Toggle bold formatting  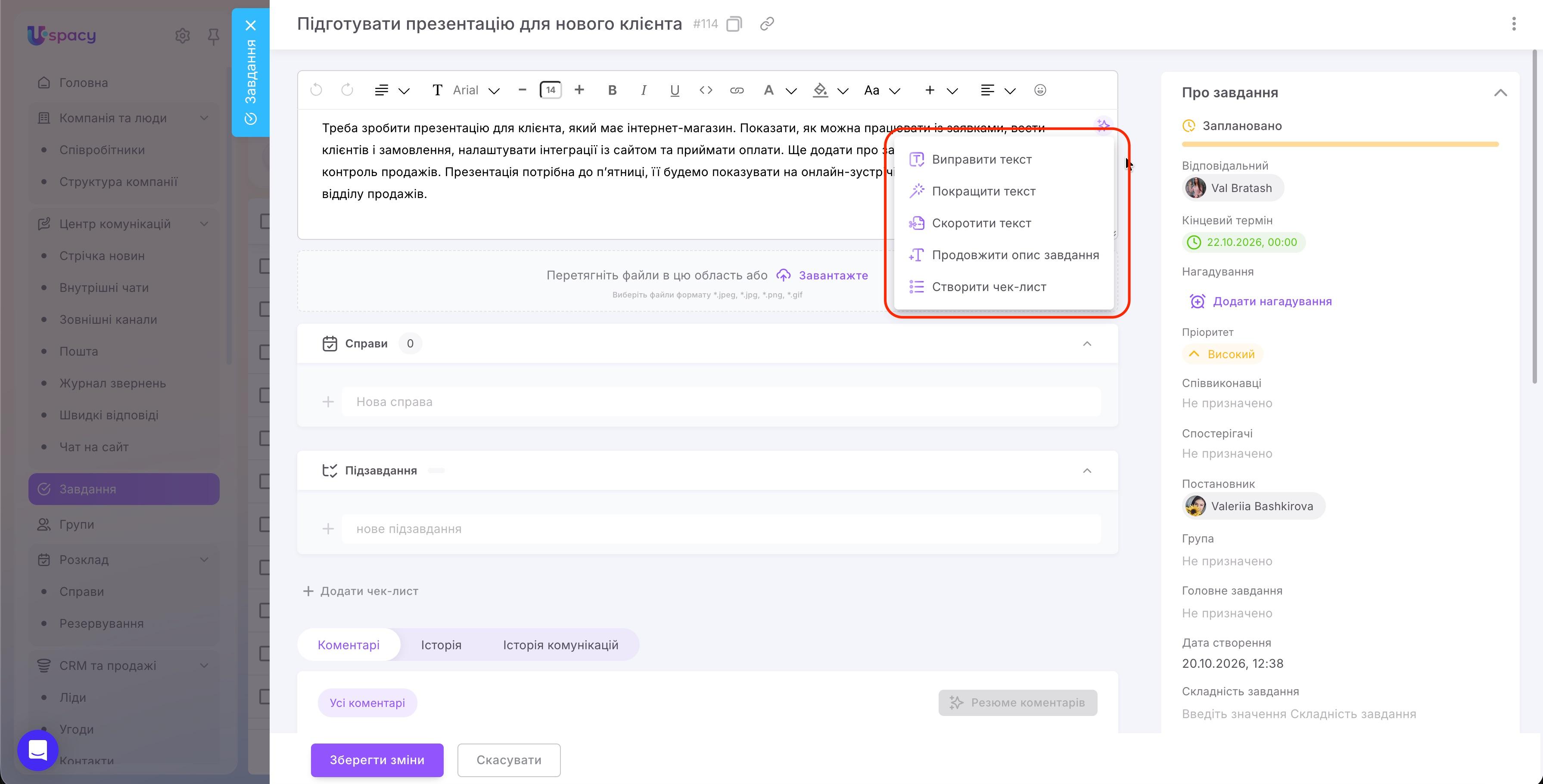(612, 90)
